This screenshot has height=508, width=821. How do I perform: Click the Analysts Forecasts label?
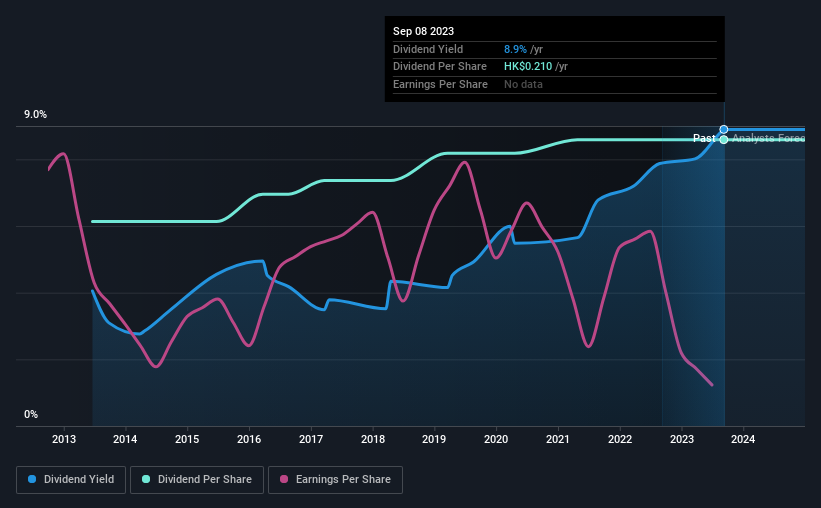click(x=768, y=138)
